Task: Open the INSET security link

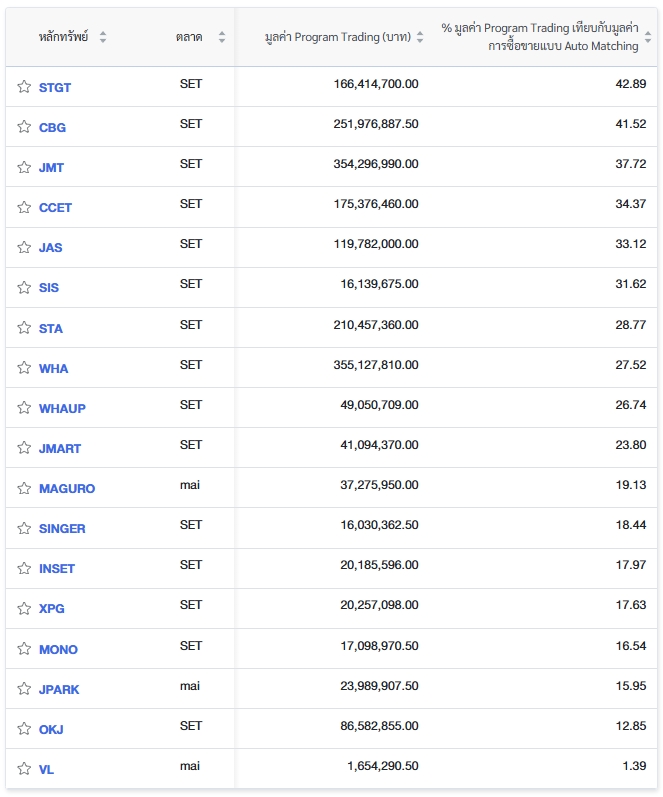Action: pyautogui.click(x=57, y=569)
